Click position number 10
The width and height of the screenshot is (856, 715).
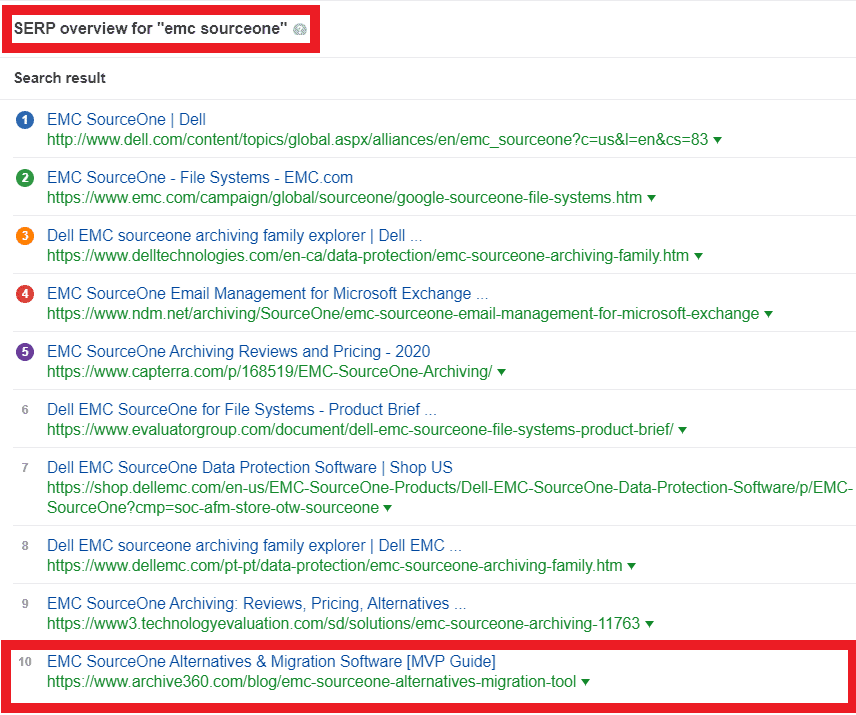coord(25,662)
